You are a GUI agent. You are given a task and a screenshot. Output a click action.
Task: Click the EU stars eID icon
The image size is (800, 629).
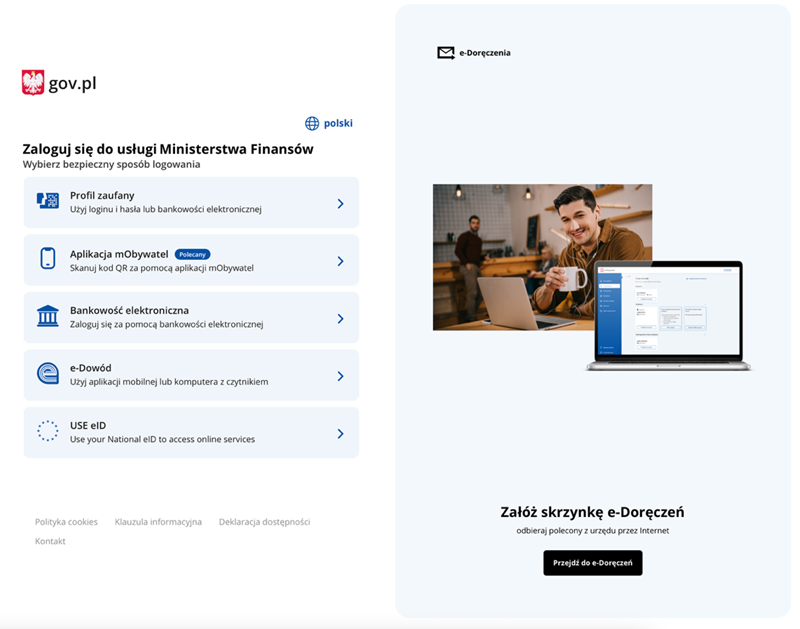47,432
